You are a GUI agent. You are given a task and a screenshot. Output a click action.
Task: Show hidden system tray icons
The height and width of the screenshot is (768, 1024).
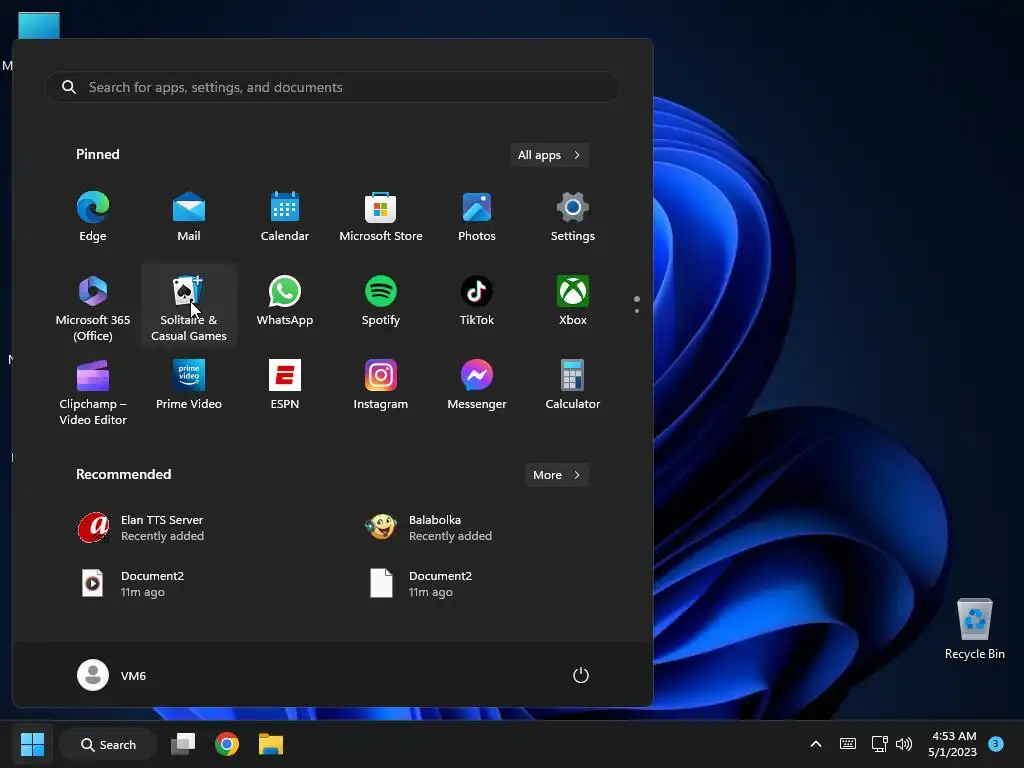click(816, 744)
